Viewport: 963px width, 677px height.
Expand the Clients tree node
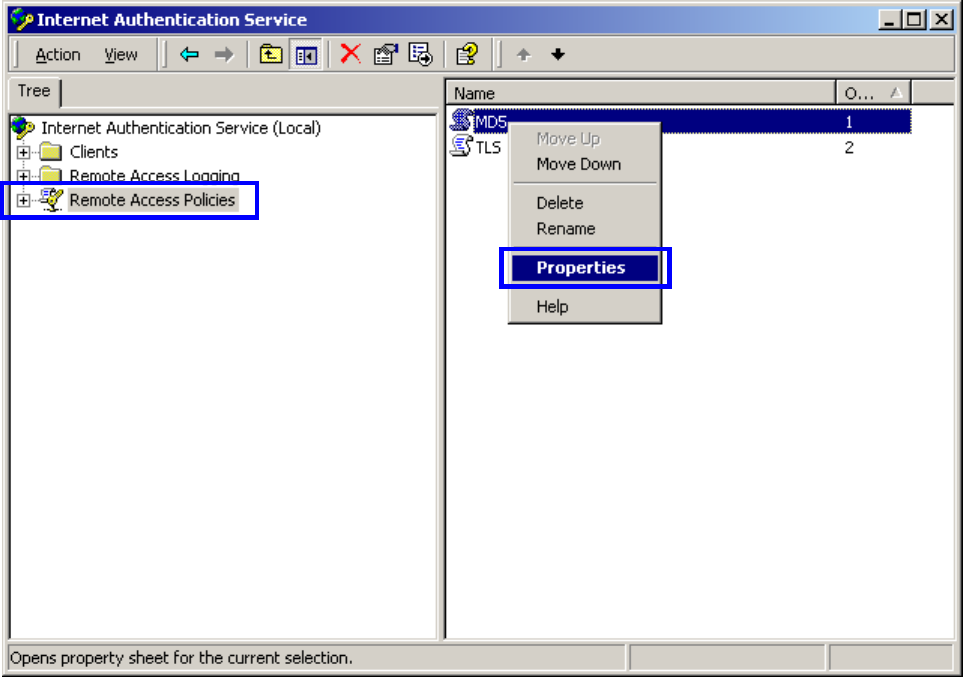pyautogui.click(x=23, y=152)
